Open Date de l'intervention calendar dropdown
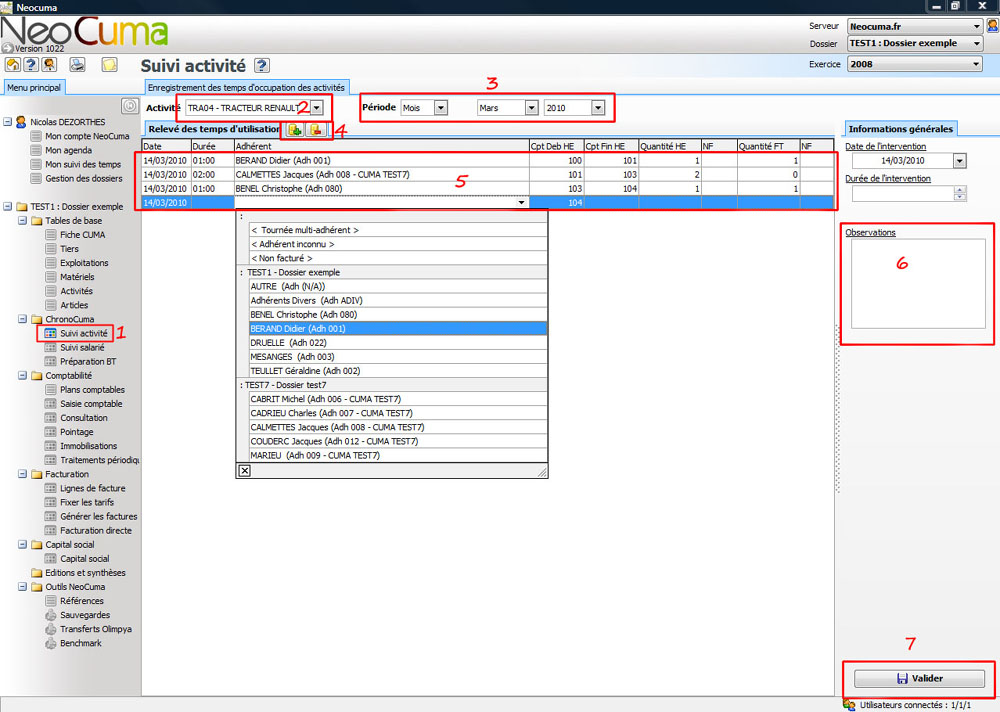This screenshot has height=712, width=1000. click(x=960, y=161)
